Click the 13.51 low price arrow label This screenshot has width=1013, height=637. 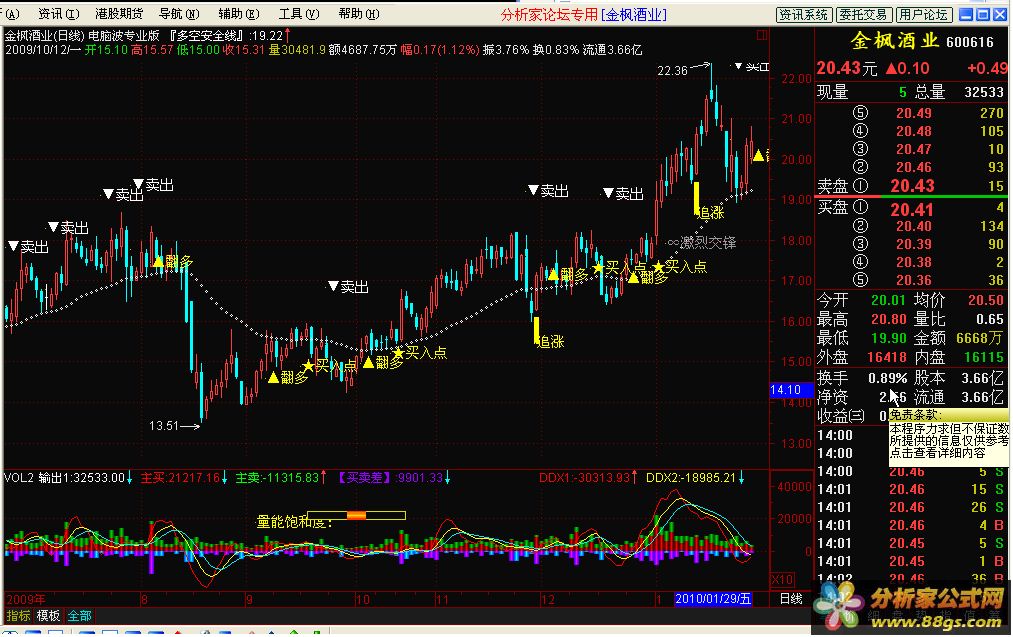tap(174, 426)
